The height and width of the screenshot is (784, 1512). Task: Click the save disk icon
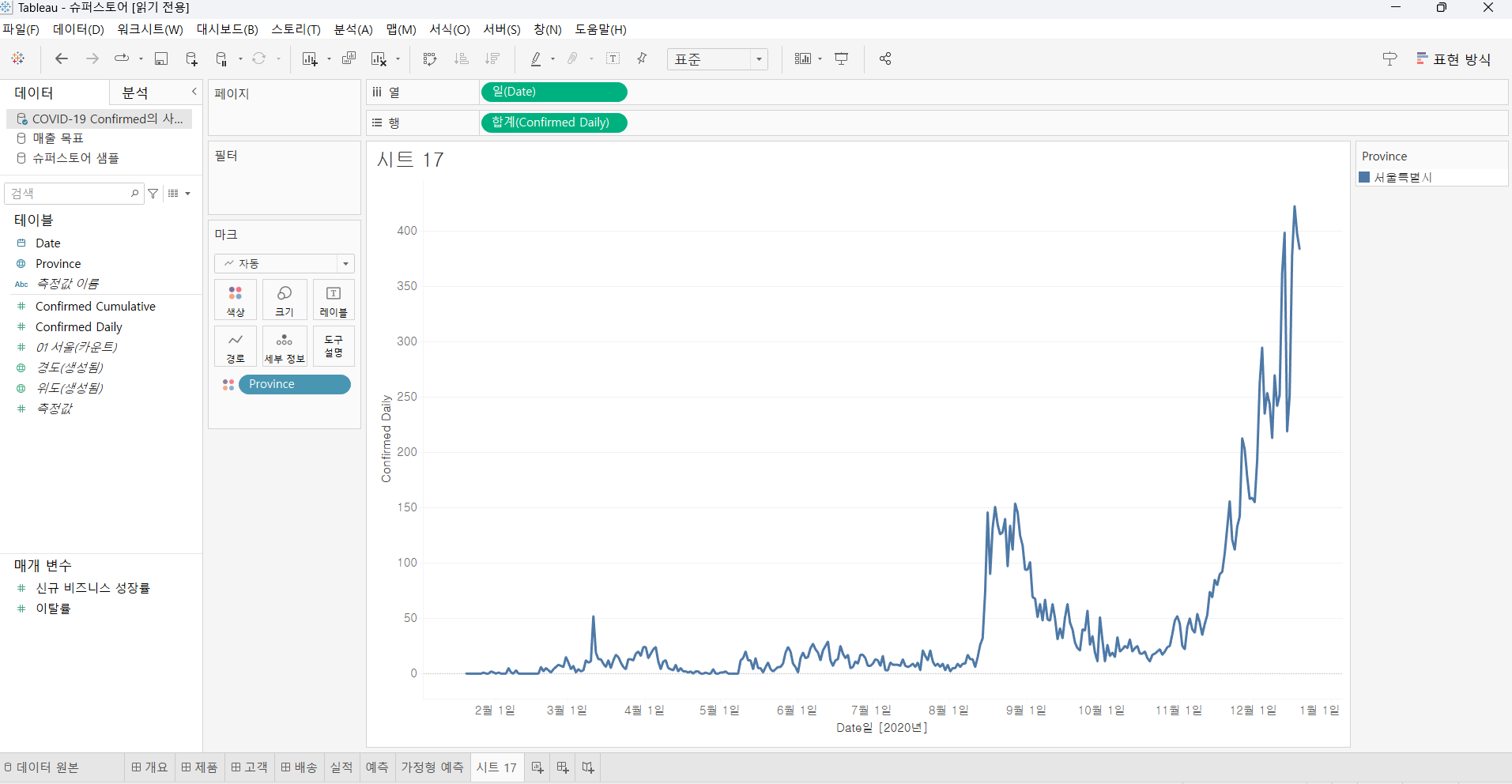click(x=161, y=58)
